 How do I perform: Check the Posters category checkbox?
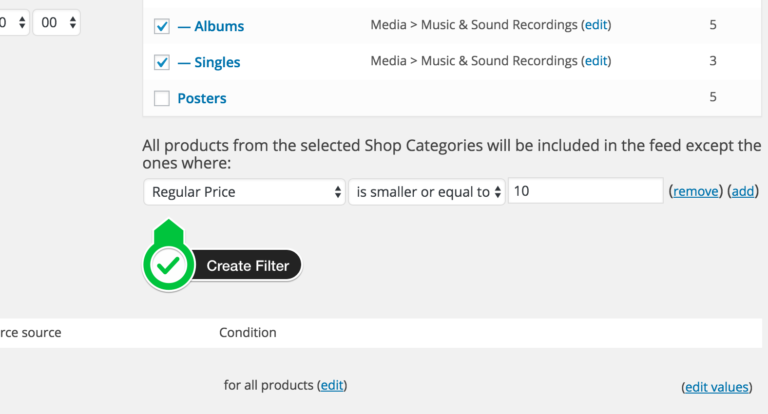click(162, 98)
